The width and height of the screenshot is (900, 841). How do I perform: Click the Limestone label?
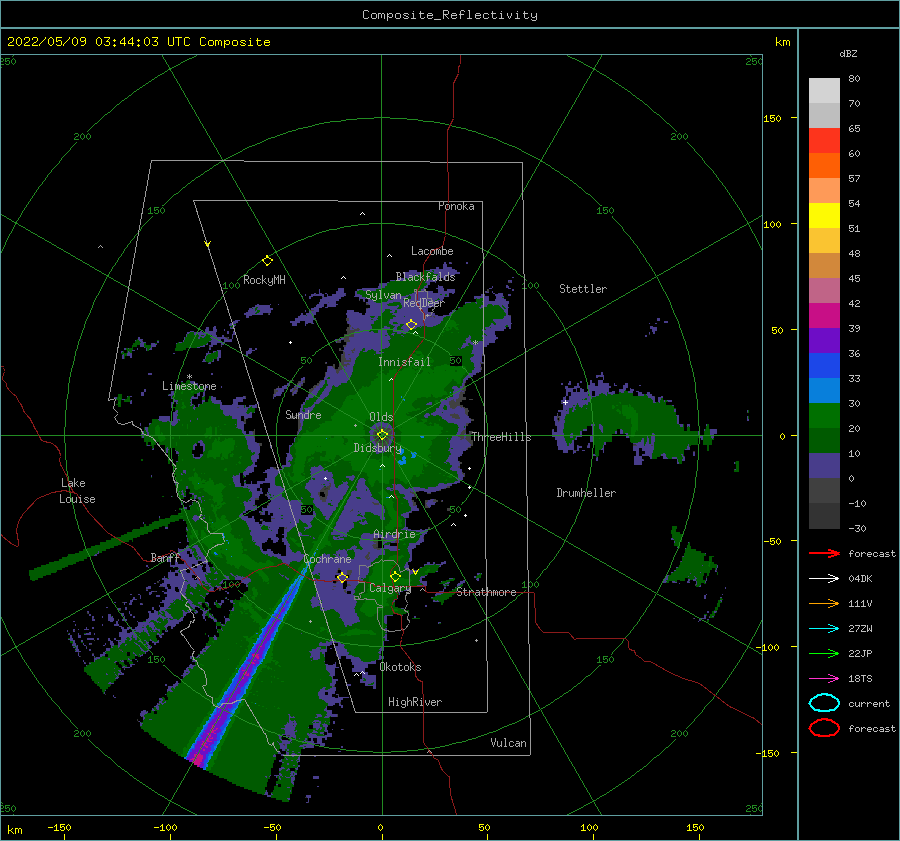[x=189, y=386]
